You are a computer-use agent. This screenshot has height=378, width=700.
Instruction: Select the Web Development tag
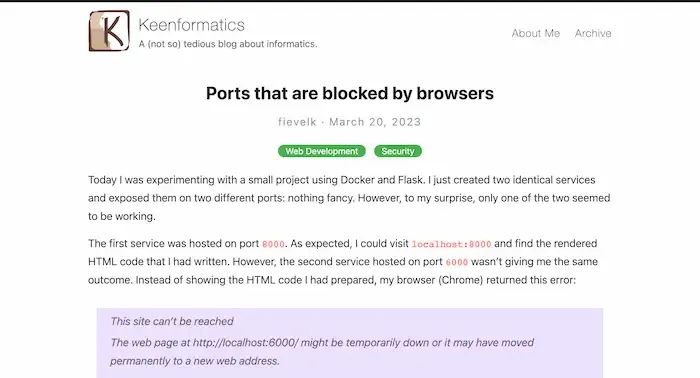pyautogui.click(x=321, y=151)
